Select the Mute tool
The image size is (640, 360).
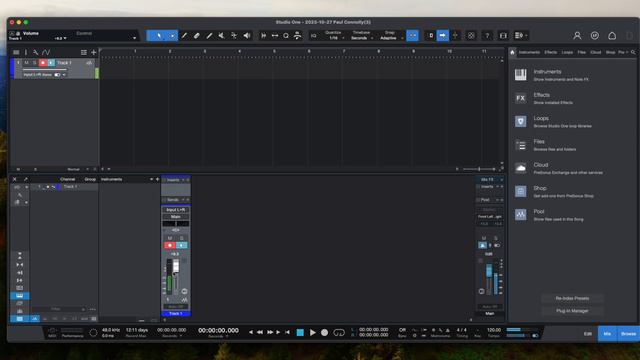(221, 36)
